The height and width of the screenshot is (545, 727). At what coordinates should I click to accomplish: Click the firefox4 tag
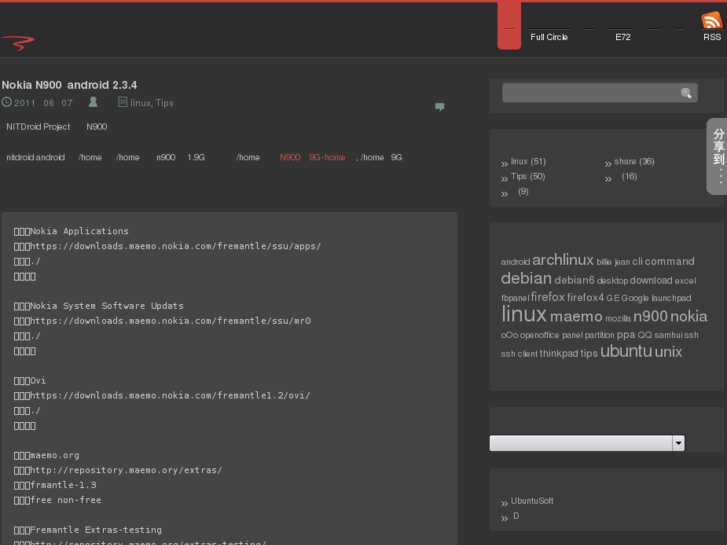[x=586, y=297]
